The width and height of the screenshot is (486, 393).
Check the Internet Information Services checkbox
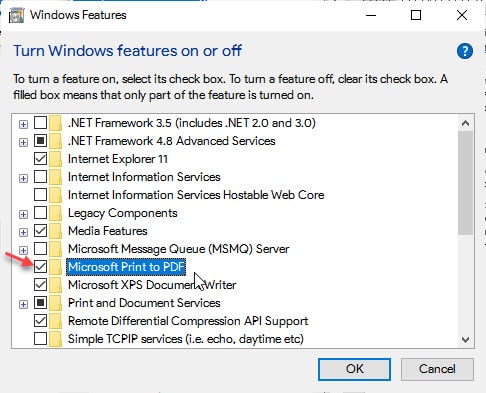pos(40,177)
